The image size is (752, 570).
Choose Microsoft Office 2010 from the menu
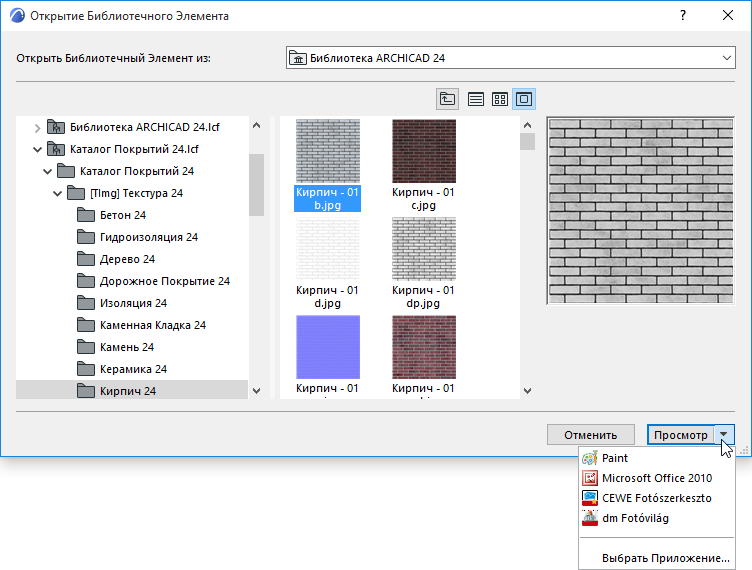[x=656, y=478]
